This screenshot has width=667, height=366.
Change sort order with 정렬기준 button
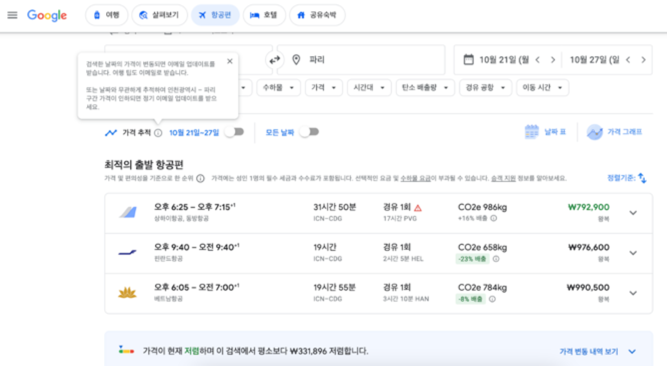click(627, 178)
